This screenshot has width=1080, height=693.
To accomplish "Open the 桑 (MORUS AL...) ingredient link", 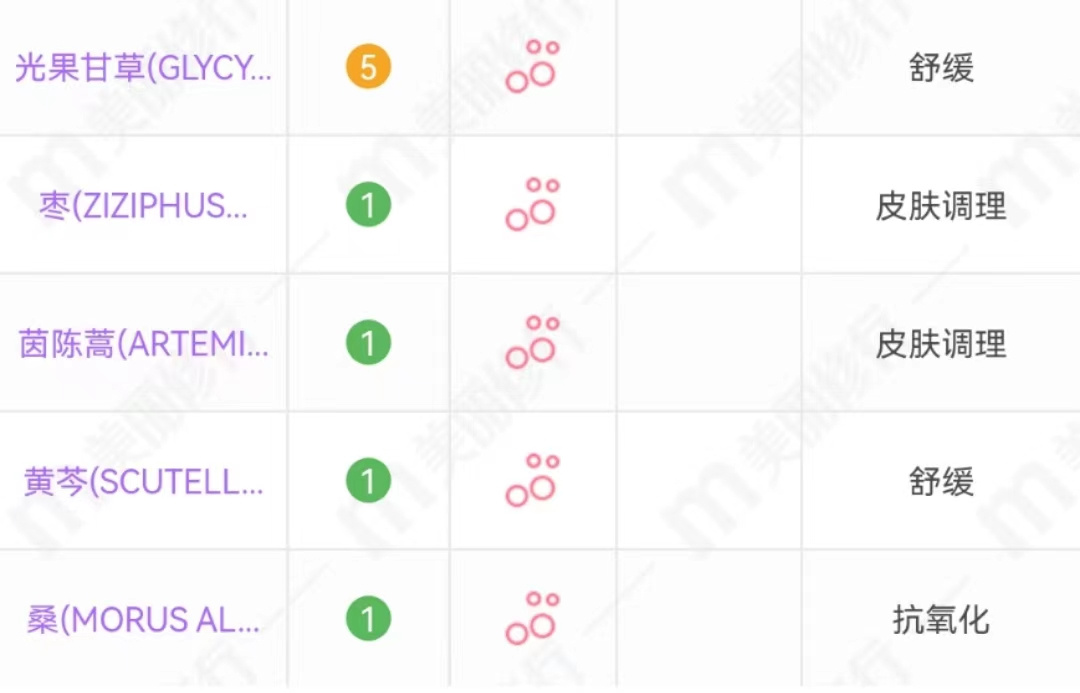I will point(143,620).
